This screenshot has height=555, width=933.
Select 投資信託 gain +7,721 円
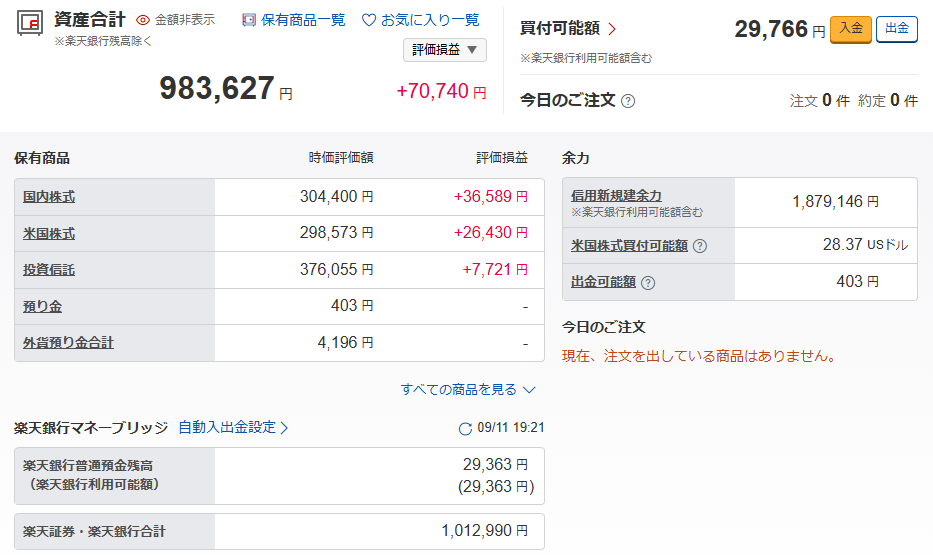[x=494, y=269]
